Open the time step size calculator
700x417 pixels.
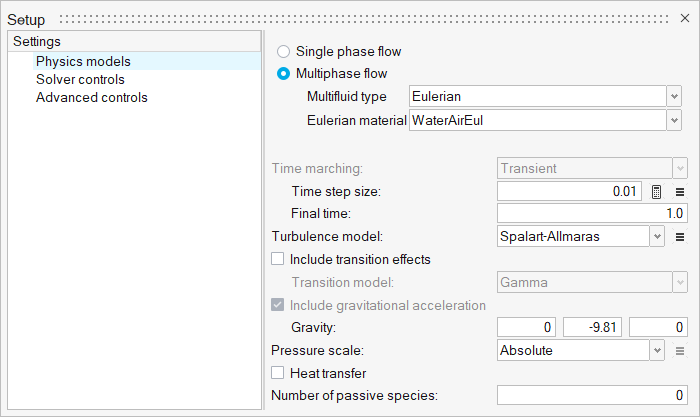[657, 192]
